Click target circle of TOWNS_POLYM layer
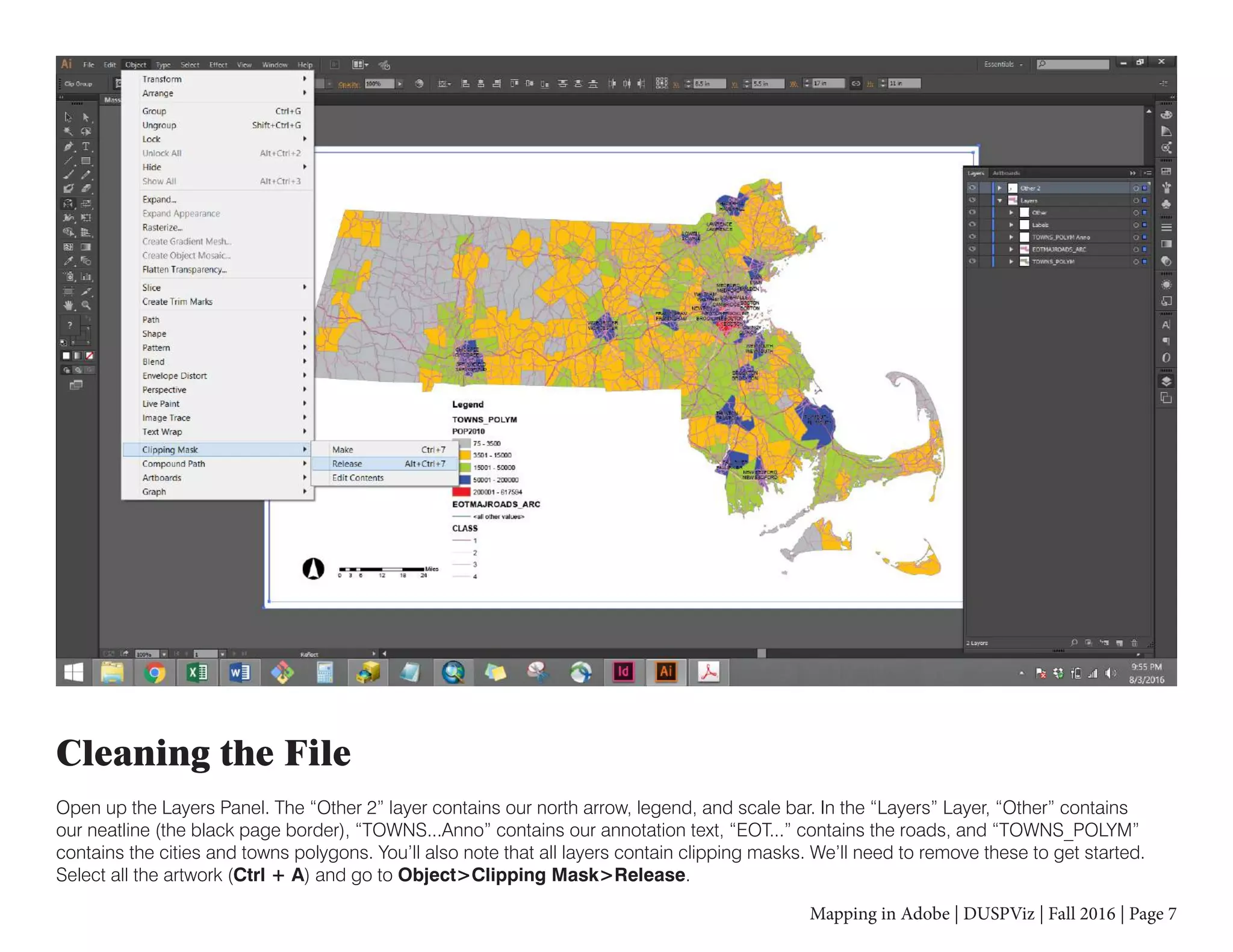1233x952 pixels. point(1135,262)
